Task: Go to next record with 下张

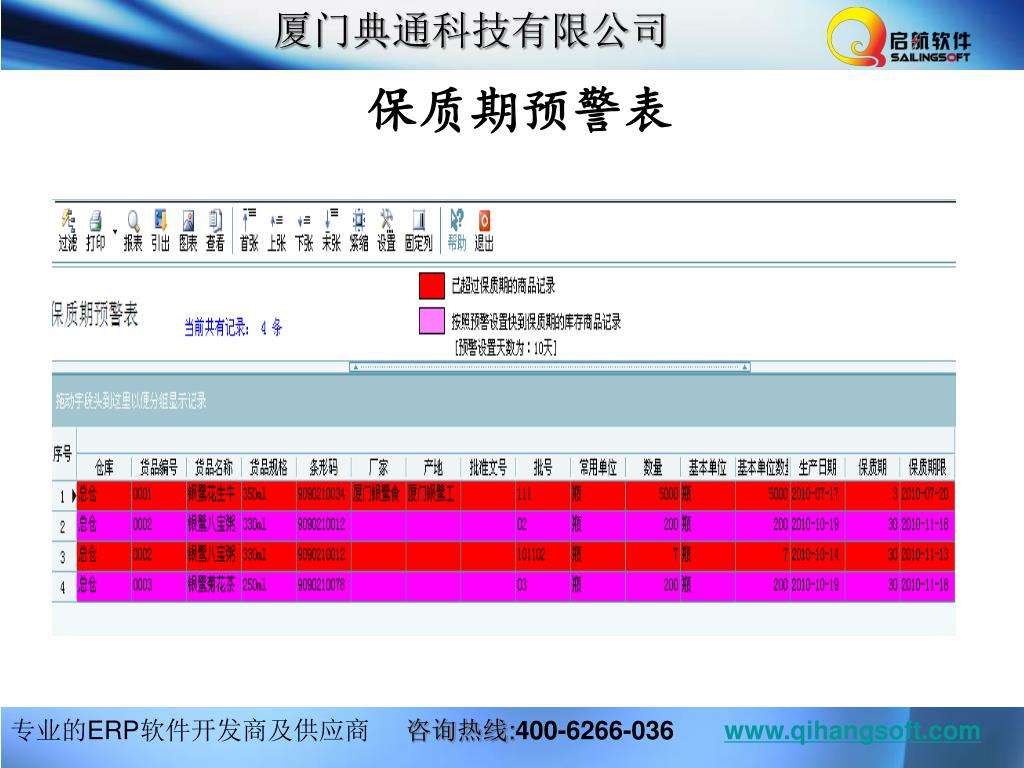Action: click(304, 230)
